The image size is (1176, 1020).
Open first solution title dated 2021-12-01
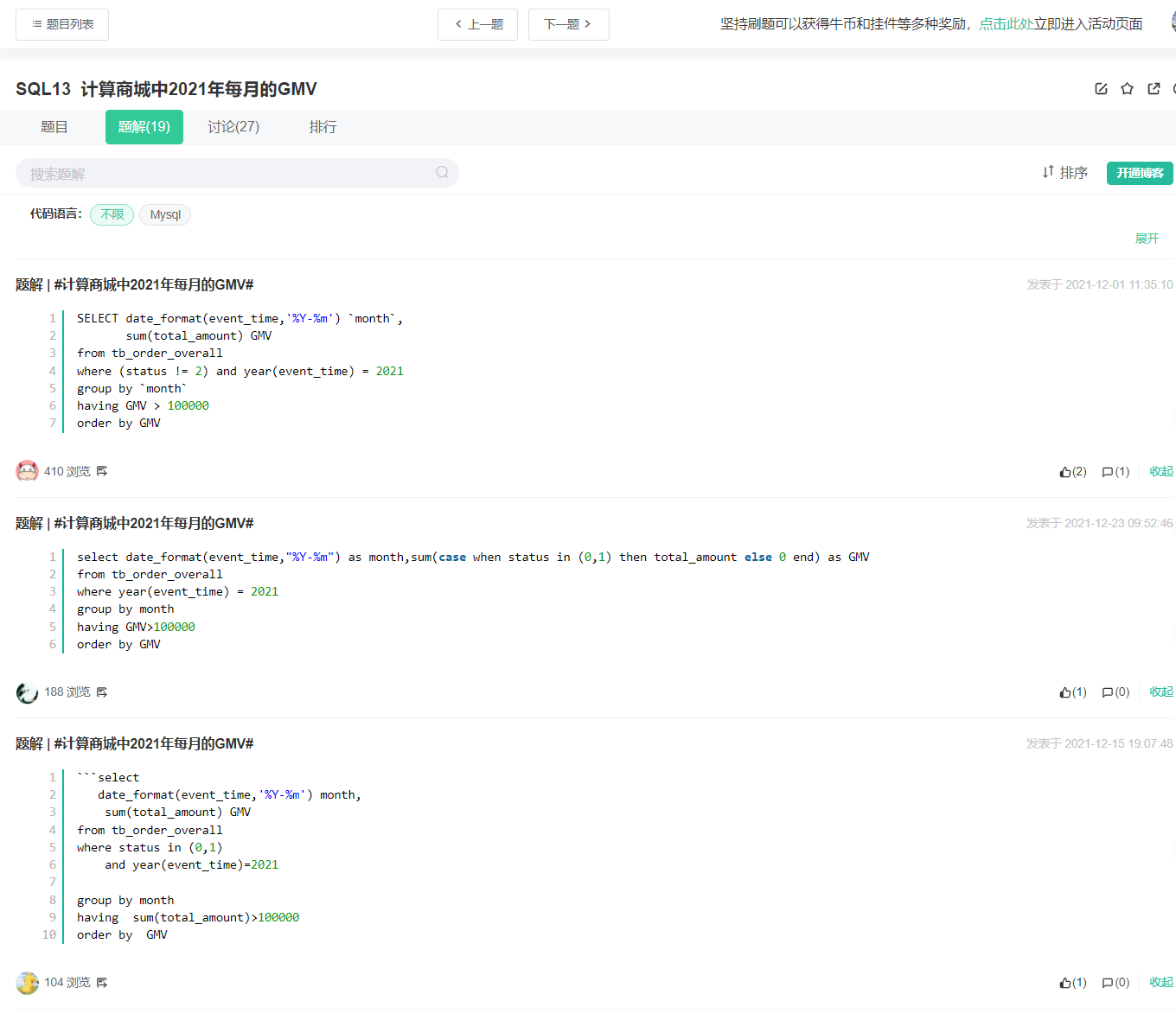point(134,284)
